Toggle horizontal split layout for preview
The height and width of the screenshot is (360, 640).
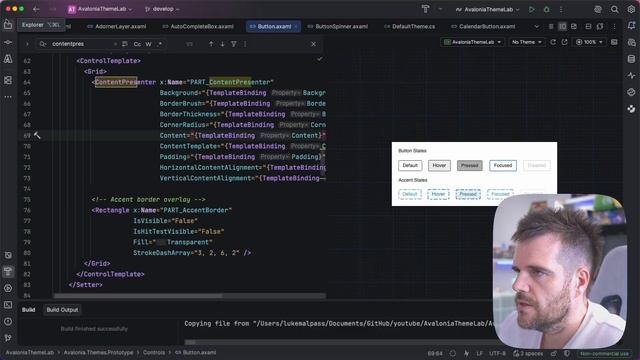tap(588, 27)
